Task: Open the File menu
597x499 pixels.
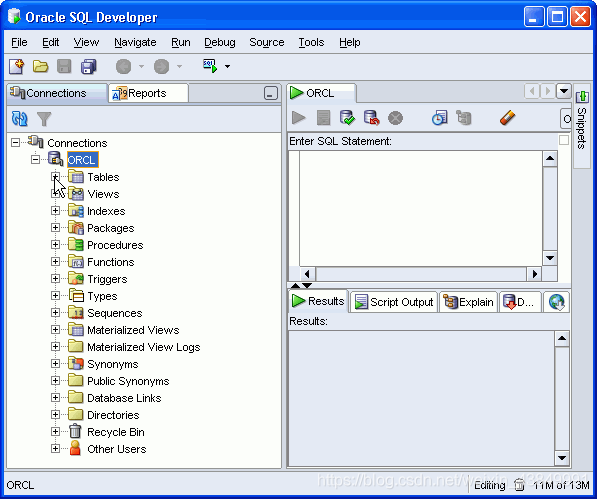Action: click(x=19, y=42)
